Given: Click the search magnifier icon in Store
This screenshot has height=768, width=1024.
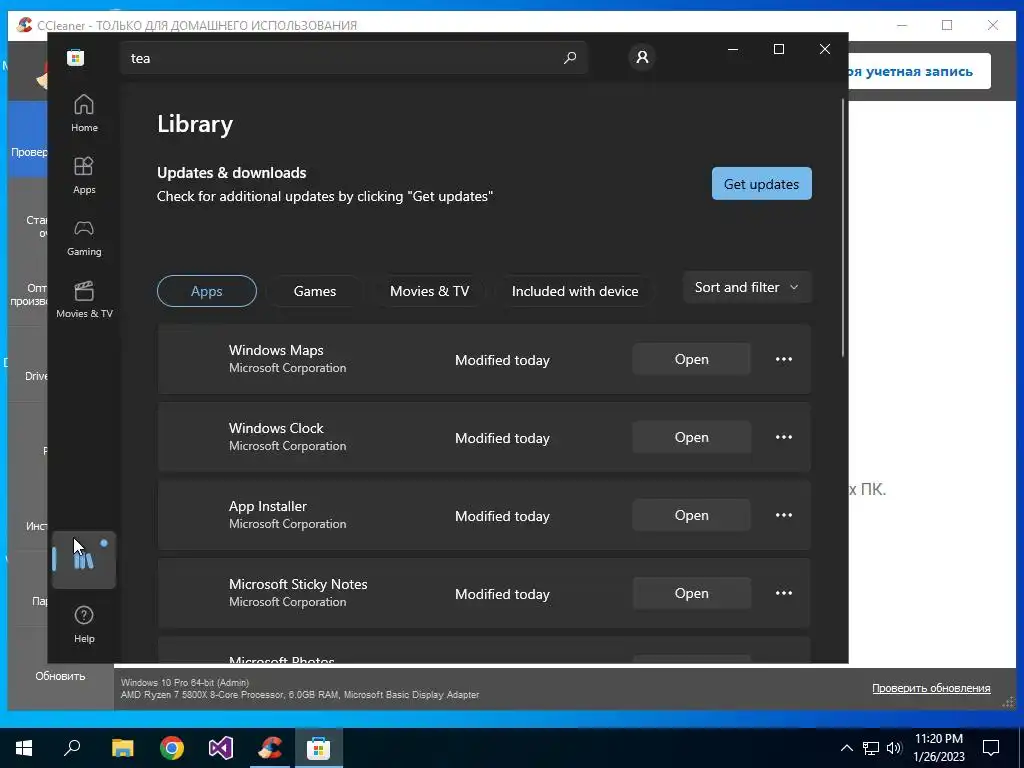Looking at the screenshot, I should pos(570,57).
